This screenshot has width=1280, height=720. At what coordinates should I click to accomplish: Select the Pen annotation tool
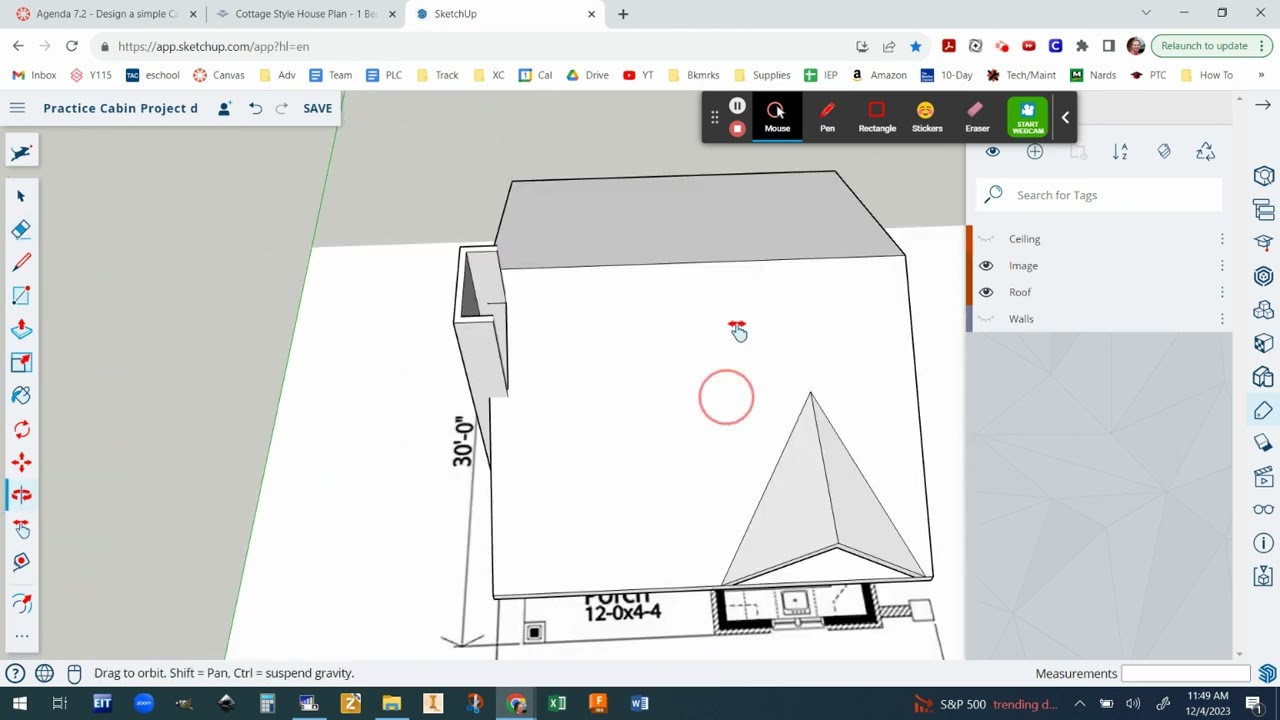click(827, 117)
